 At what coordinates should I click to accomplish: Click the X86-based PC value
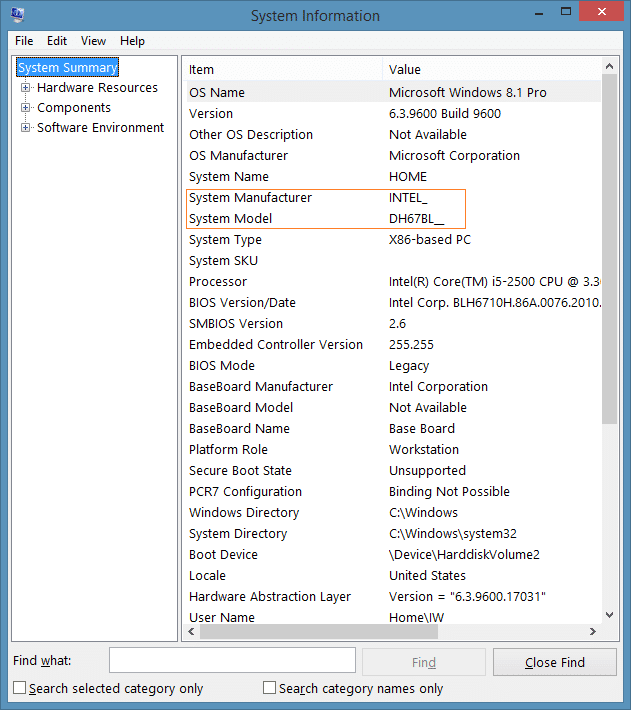430,240
